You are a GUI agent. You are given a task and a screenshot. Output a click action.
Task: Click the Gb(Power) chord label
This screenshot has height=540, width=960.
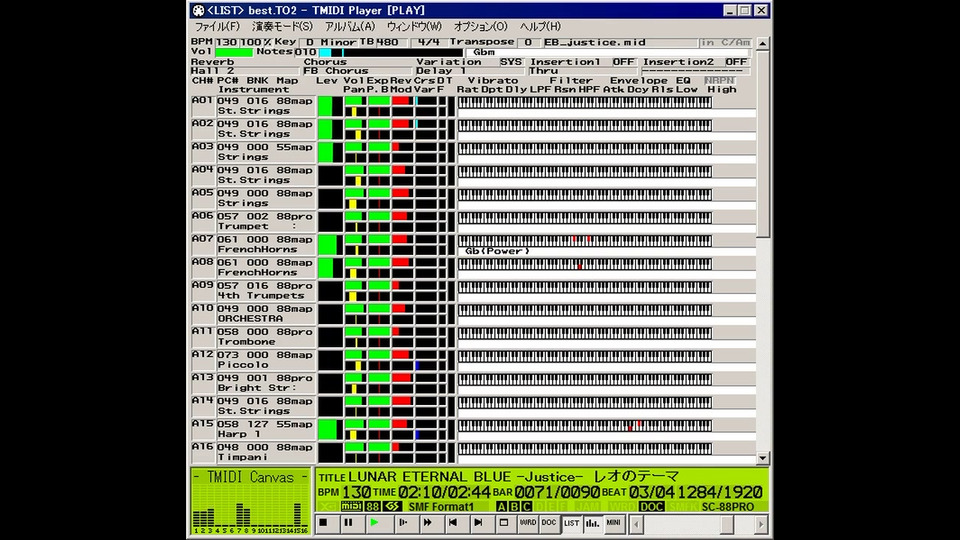(497, 251)
